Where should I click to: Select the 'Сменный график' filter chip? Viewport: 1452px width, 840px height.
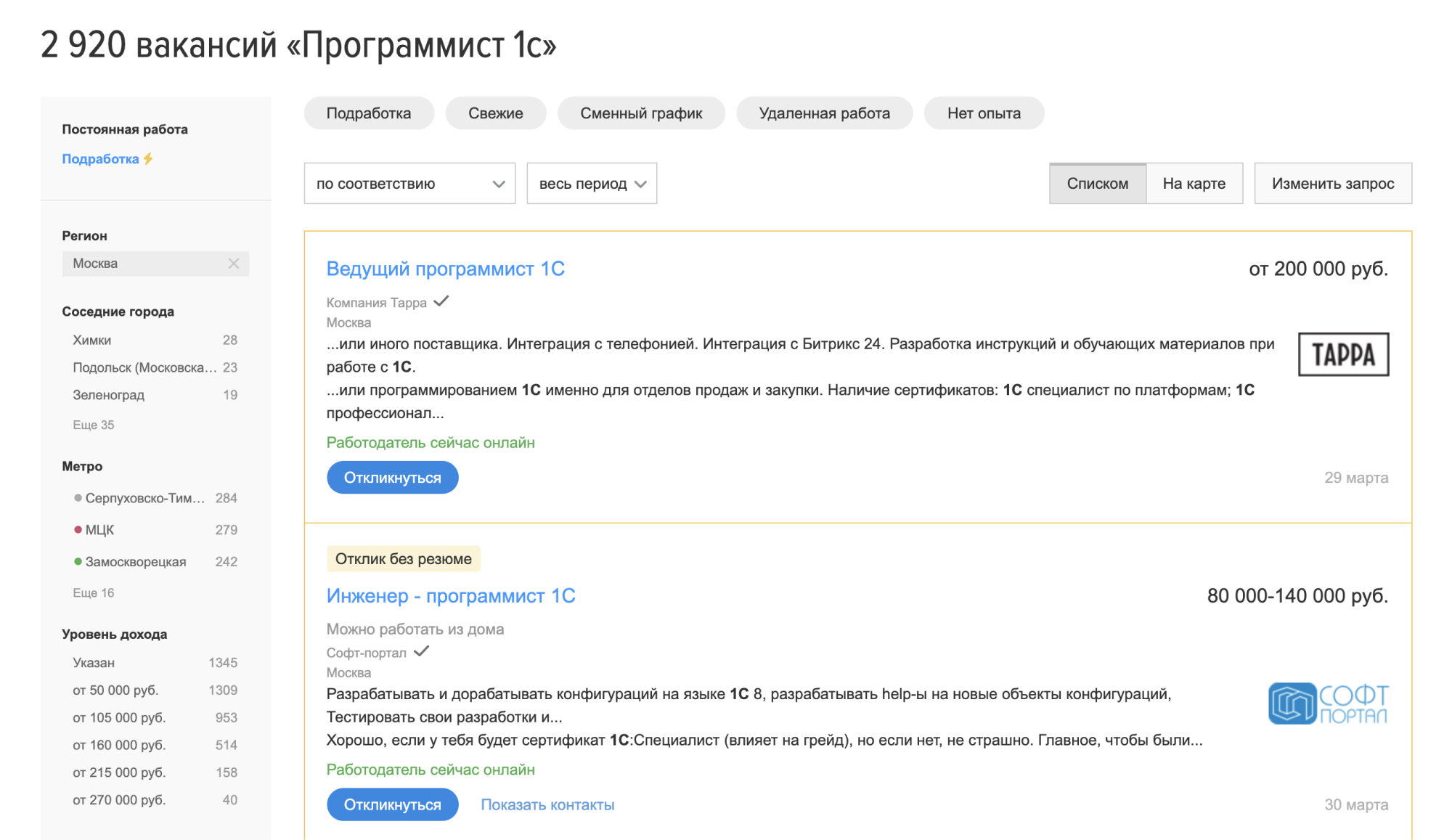tap(641, 113)
